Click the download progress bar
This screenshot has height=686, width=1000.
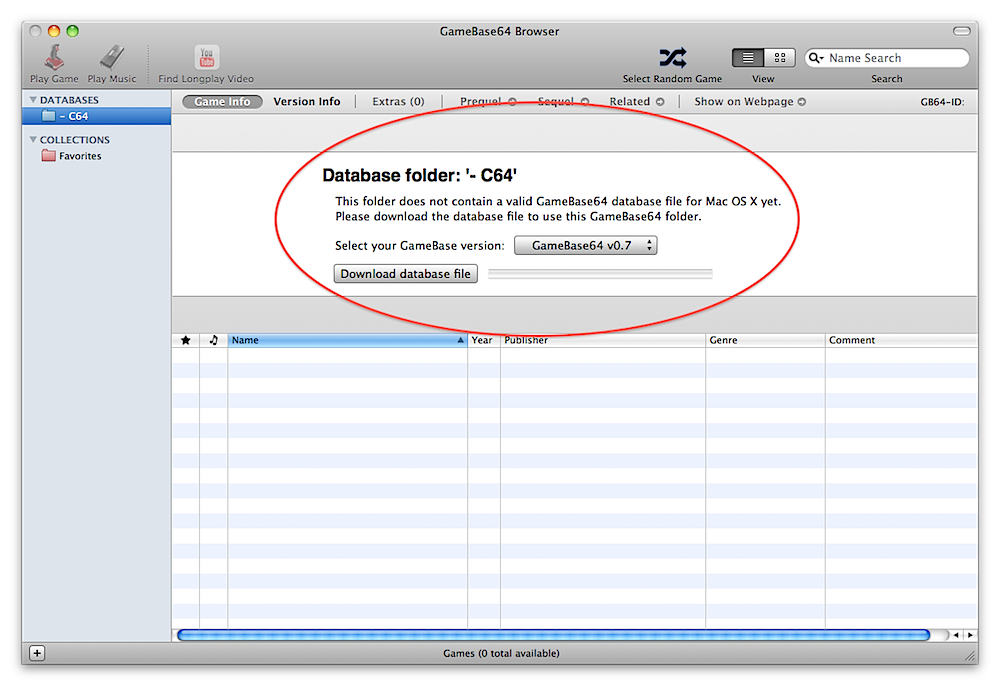tap(600, 274)
